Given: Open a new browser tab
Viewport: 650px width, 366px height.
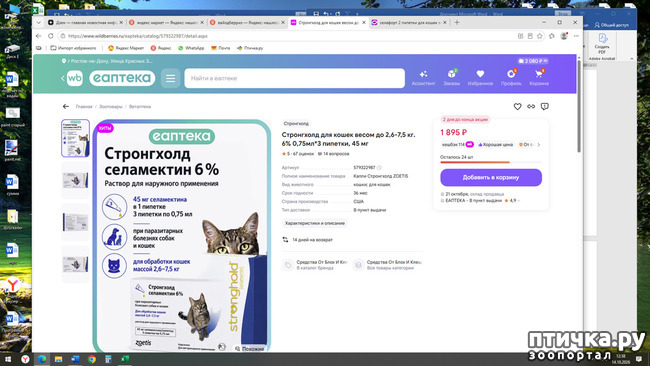Looking at the screenshot, I should pos(457,22).
